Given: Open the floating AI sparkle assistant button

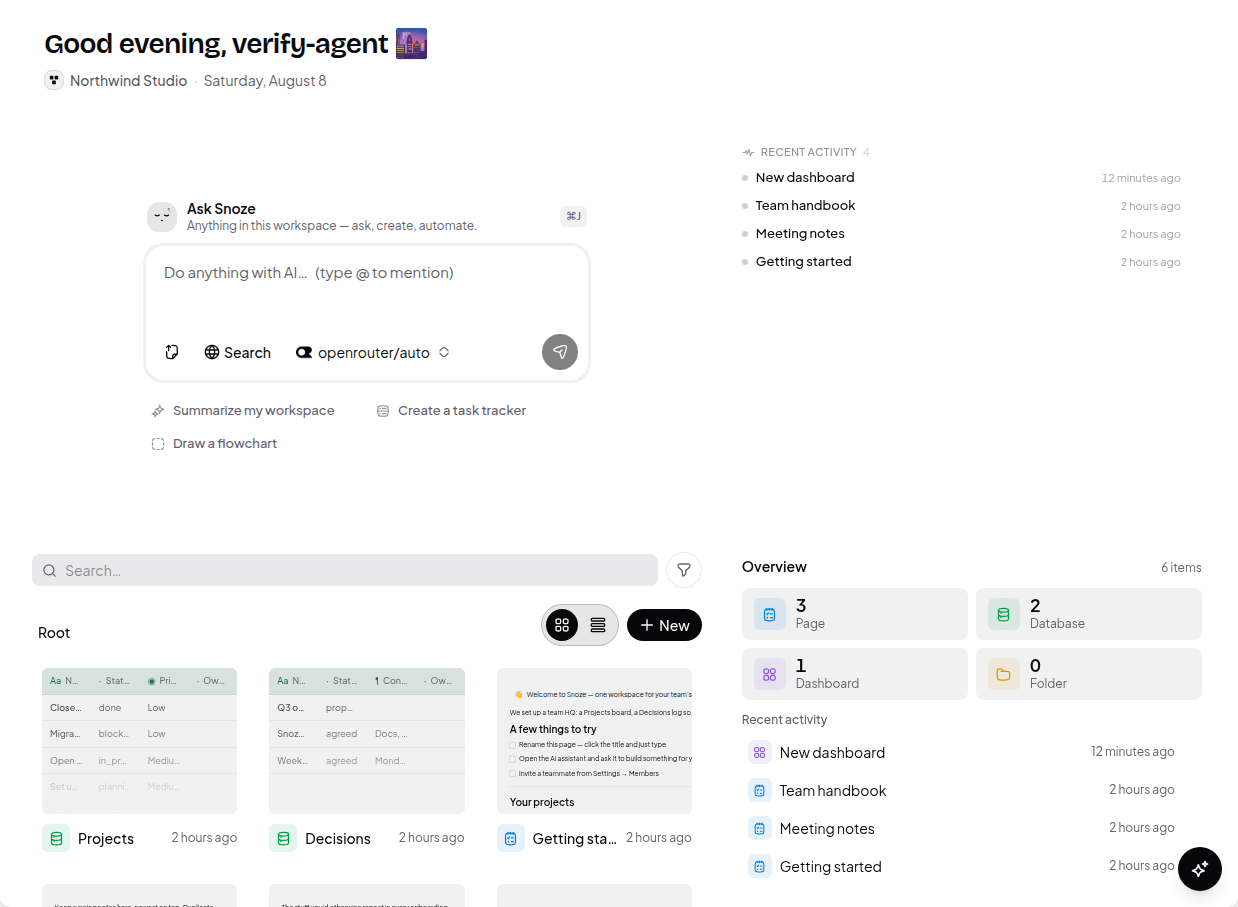Looking at the screenshot, I should pos(1200,868).
